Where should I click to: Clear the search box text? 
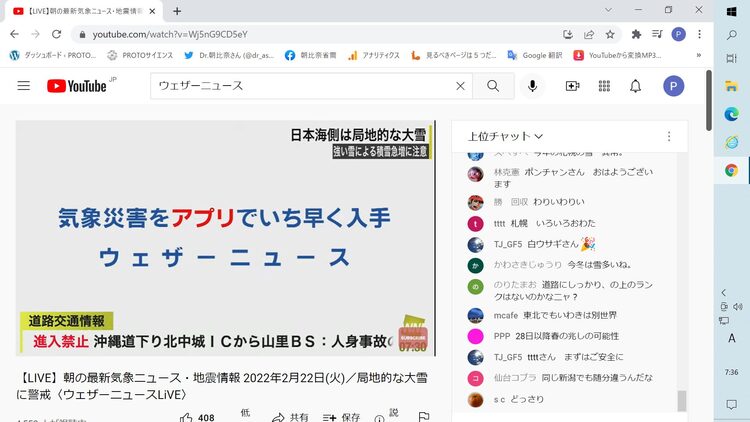[x=460, y=86]
